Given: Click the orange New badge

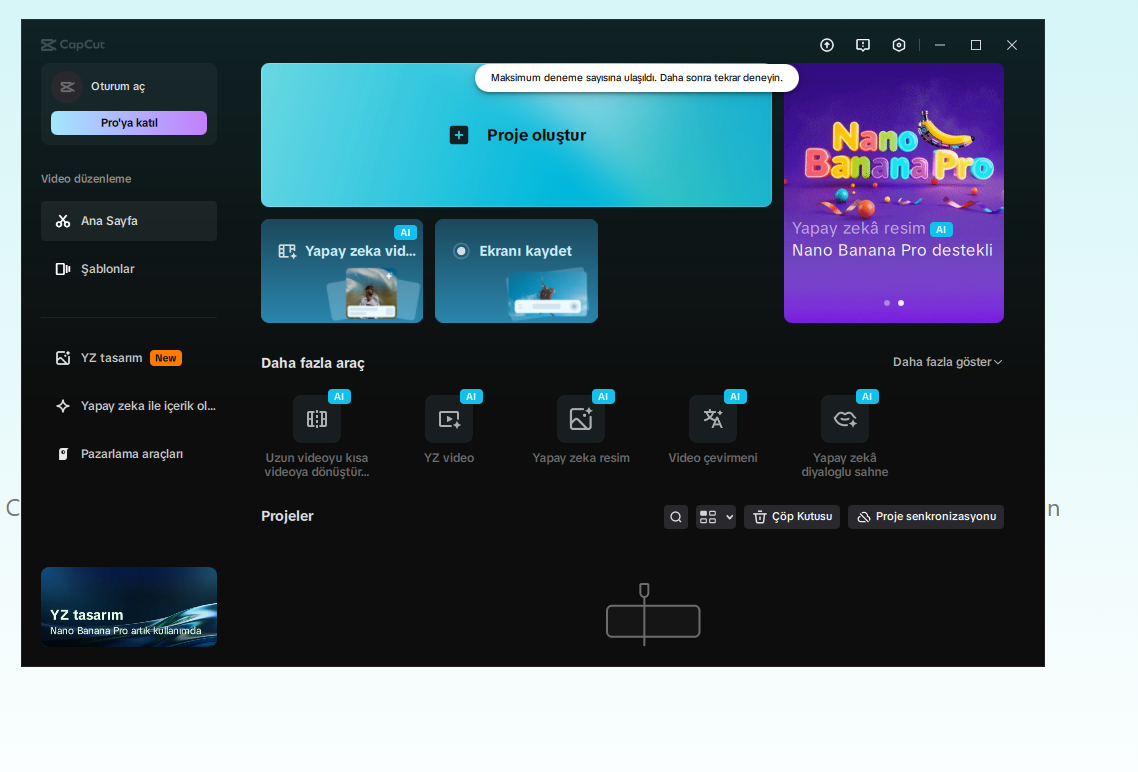Looking at the screenshot, I should tap(165, 358).
